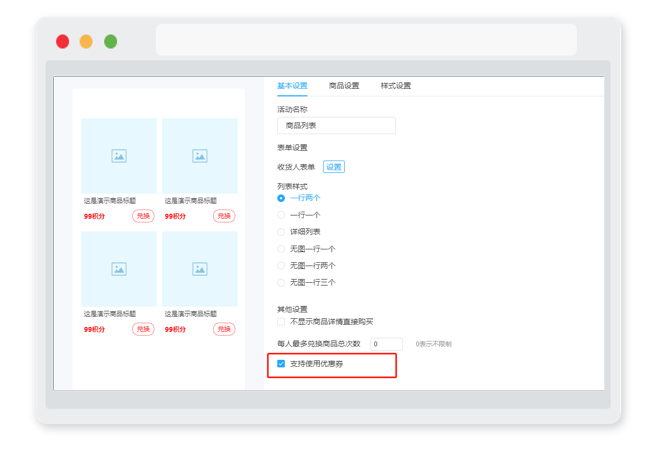Screen dimensions: 660x450
Task: Select the 一行一个 list style radio
Action: 281,215
